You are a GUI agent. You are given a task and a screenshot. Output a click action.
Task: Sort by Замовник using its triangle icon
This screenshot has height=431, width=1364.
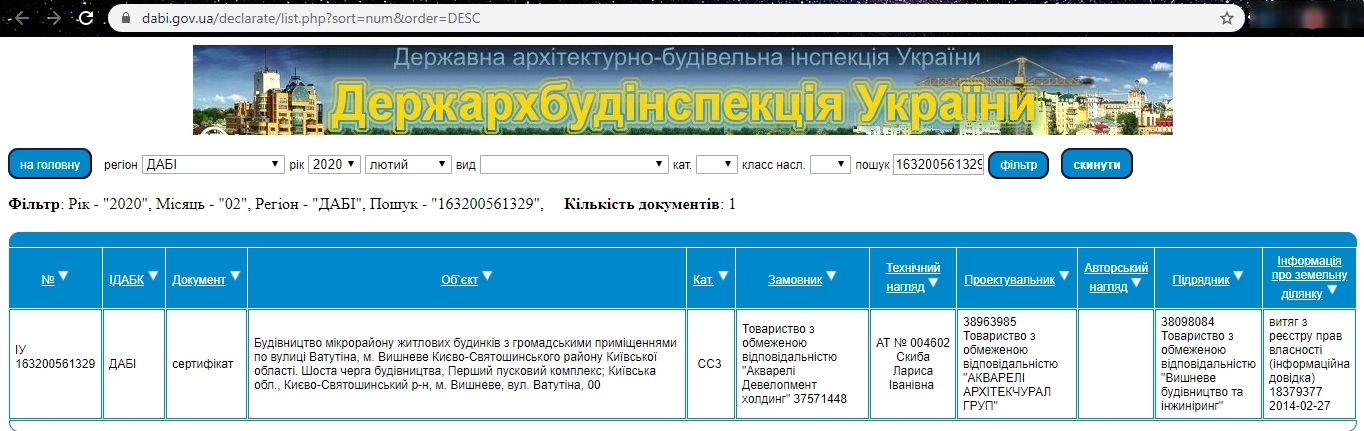pos(831,277)
